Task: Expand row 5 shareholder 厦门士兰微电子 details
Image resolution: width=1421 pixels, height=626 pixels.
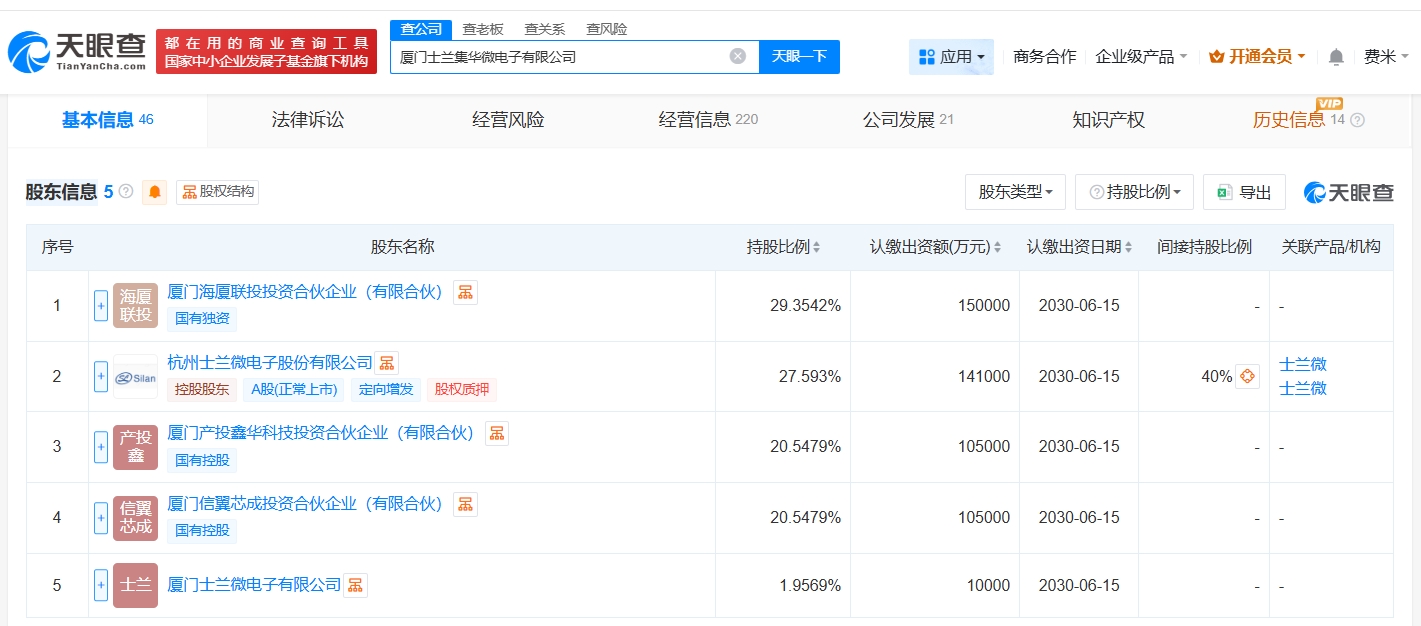Action: coord(101,585)
